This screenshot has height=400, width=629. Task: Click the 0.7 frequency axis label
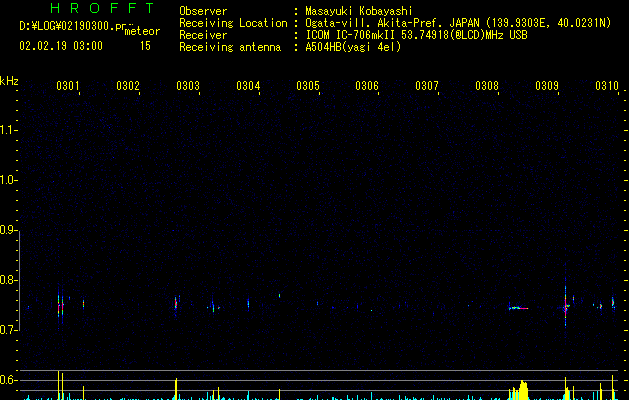tap(8, 330)
